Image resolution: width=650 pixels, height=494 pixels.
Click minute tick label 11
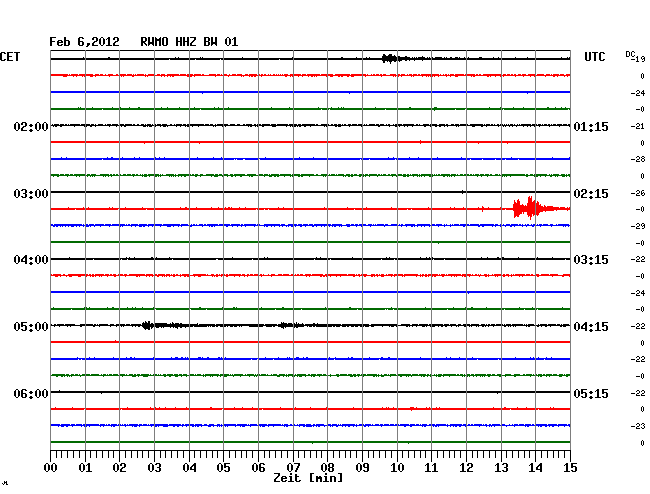[431, 467]
